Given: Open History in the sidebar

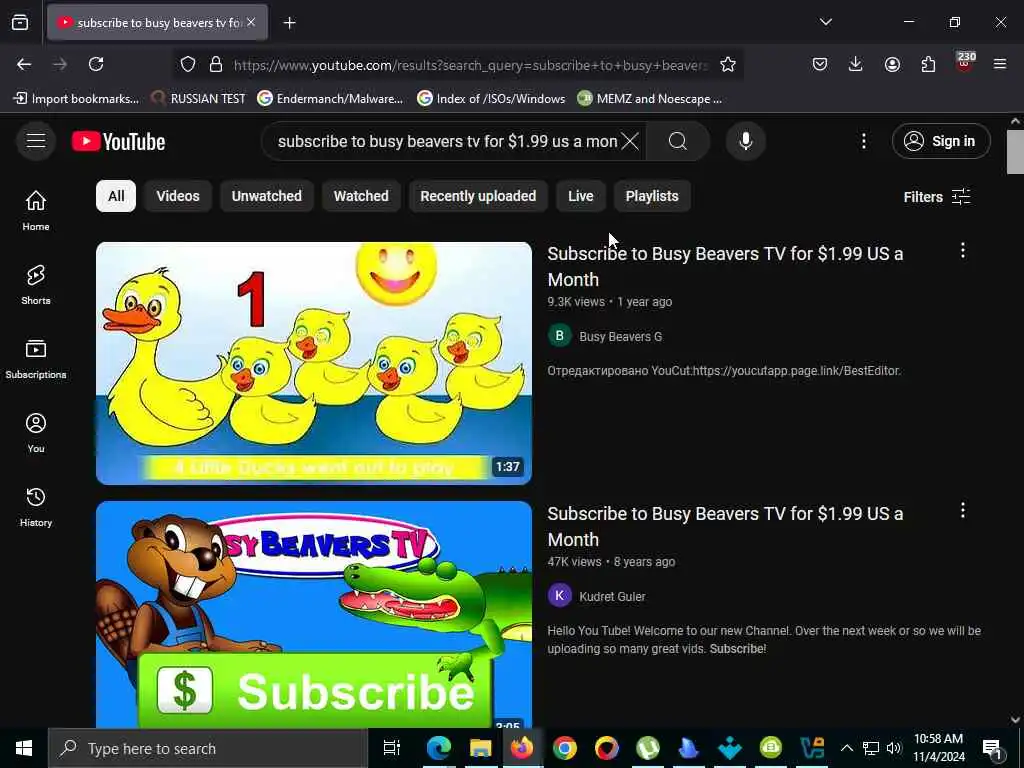Looking at the screenshot, I should click(36, 507).
